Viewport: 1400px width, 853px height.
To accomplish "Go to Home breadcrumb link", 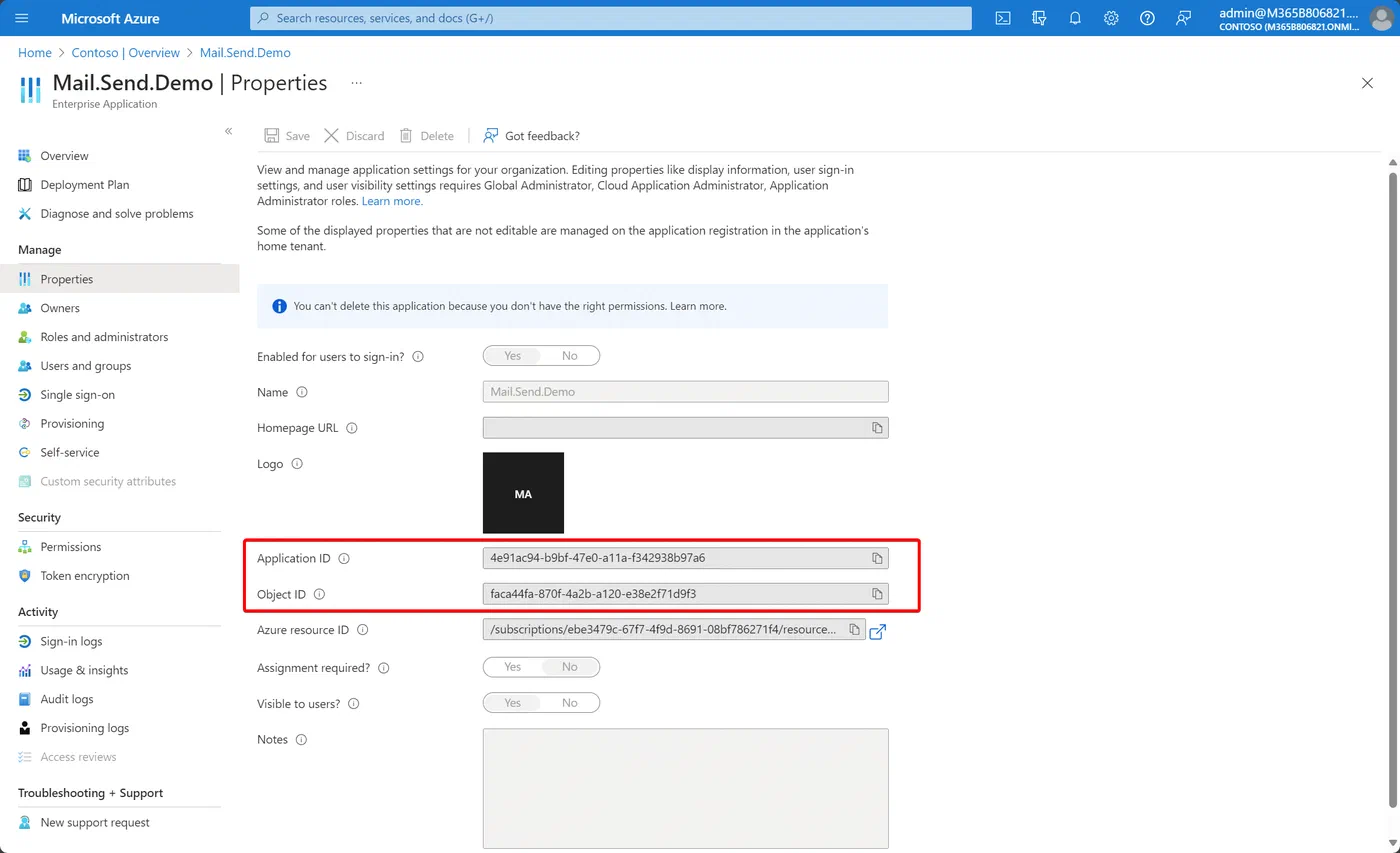I will pyautogui.click(x=35, y=52).
